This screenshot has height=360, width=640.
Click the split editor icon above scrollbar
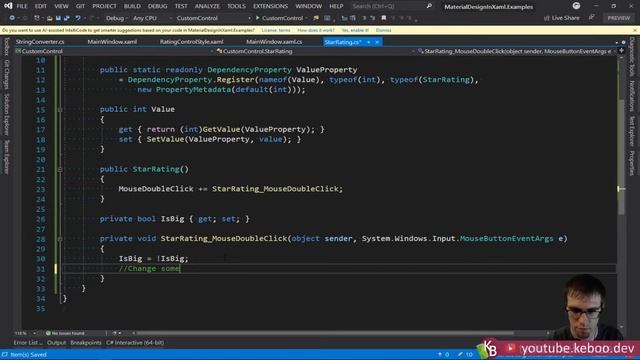621,51
